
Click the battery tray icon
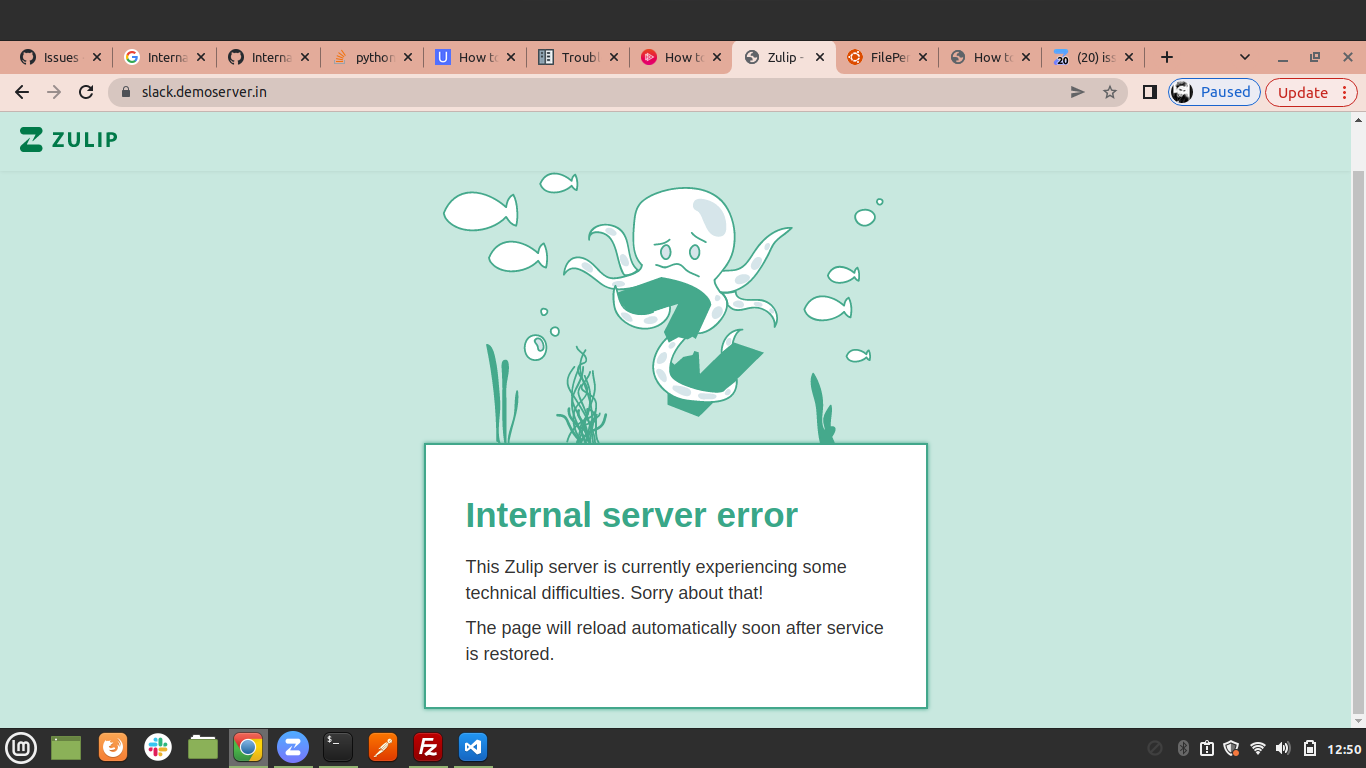coord(1309,748)
